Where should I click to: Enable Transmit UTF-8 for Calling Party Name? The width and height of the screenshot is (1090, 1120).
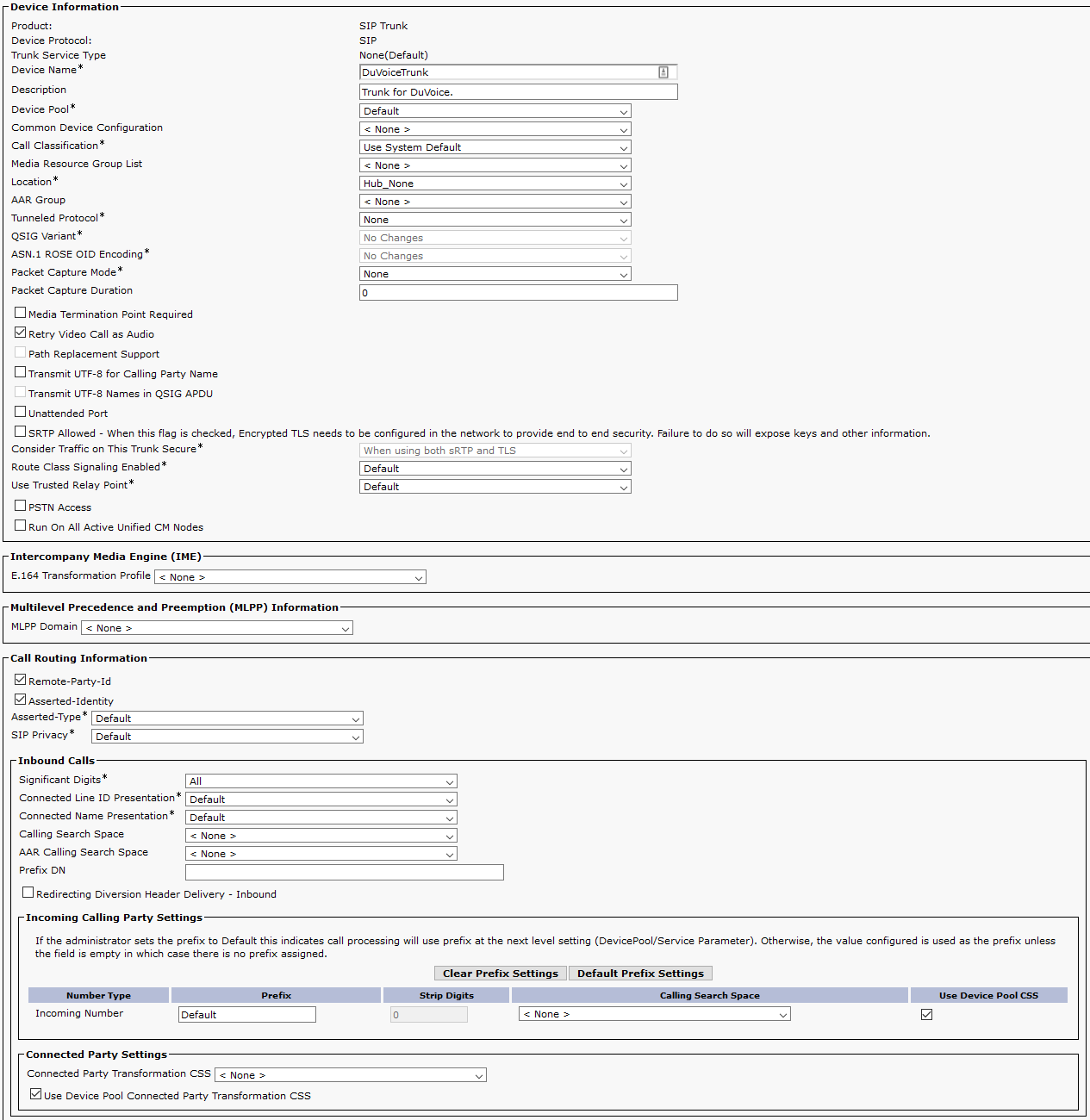click(x=20, y=372)
